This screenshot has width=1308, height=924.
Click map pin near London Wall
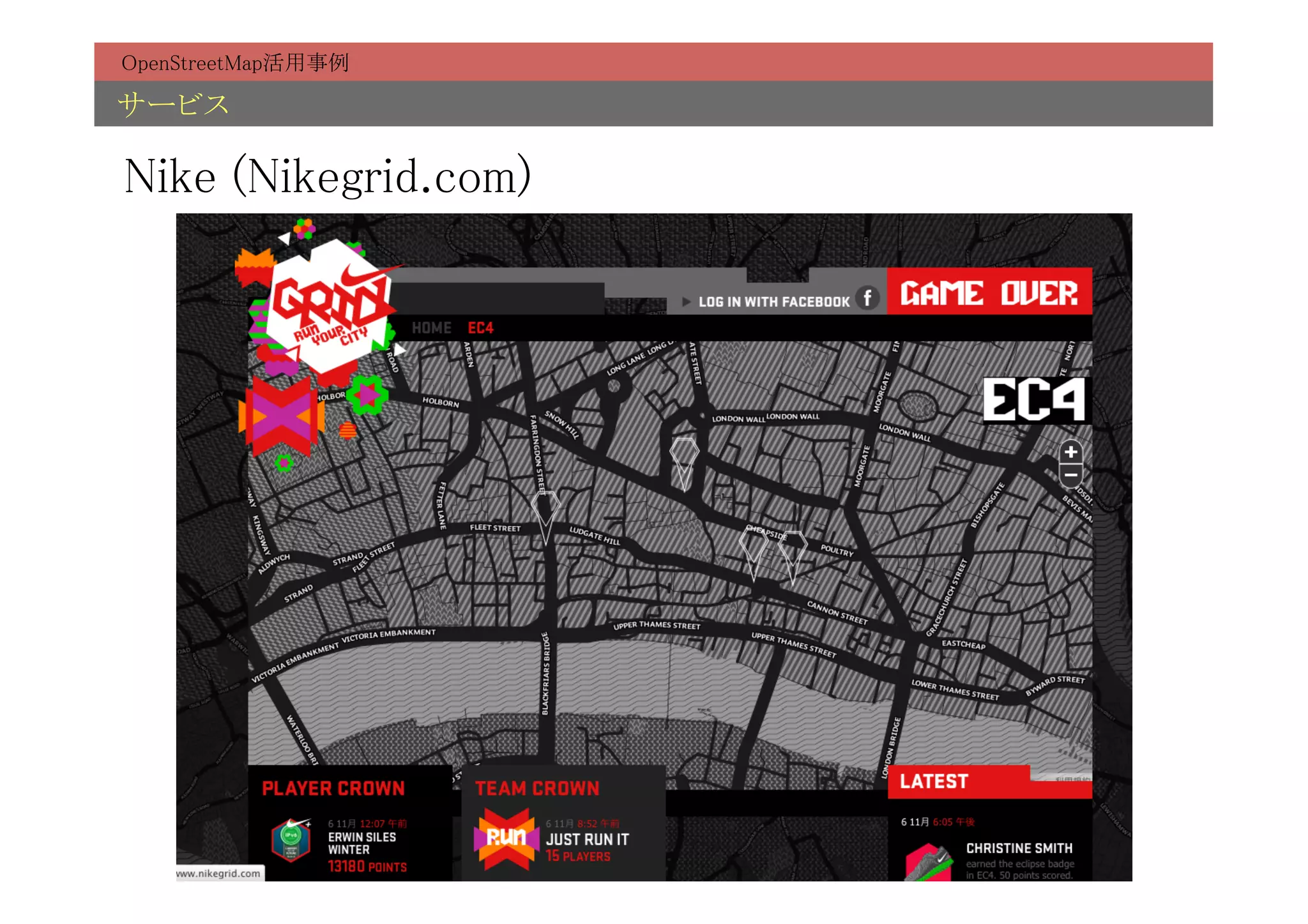pos(684,463)
